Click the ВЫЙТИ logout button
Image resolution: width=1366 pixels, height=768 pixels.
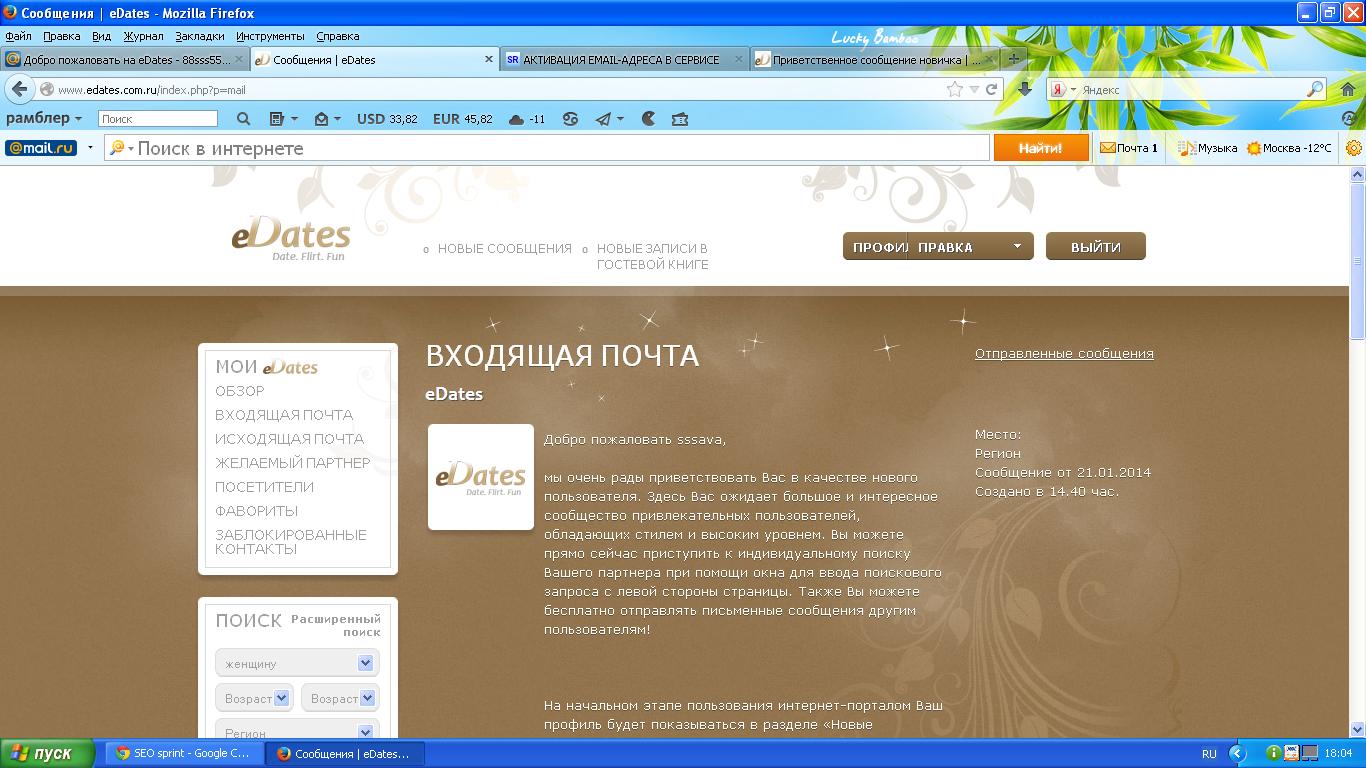point(1096,246)
